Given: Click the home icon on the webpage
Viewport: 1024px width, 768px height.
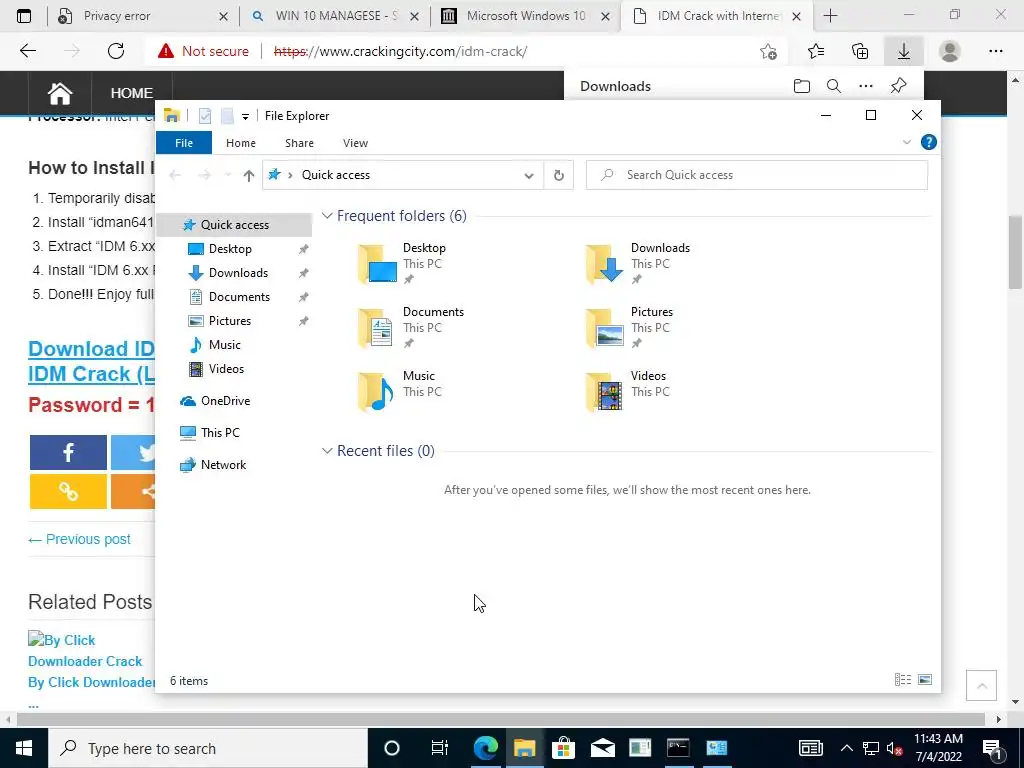Looking at the screenshot, I should tap(59, 93).
